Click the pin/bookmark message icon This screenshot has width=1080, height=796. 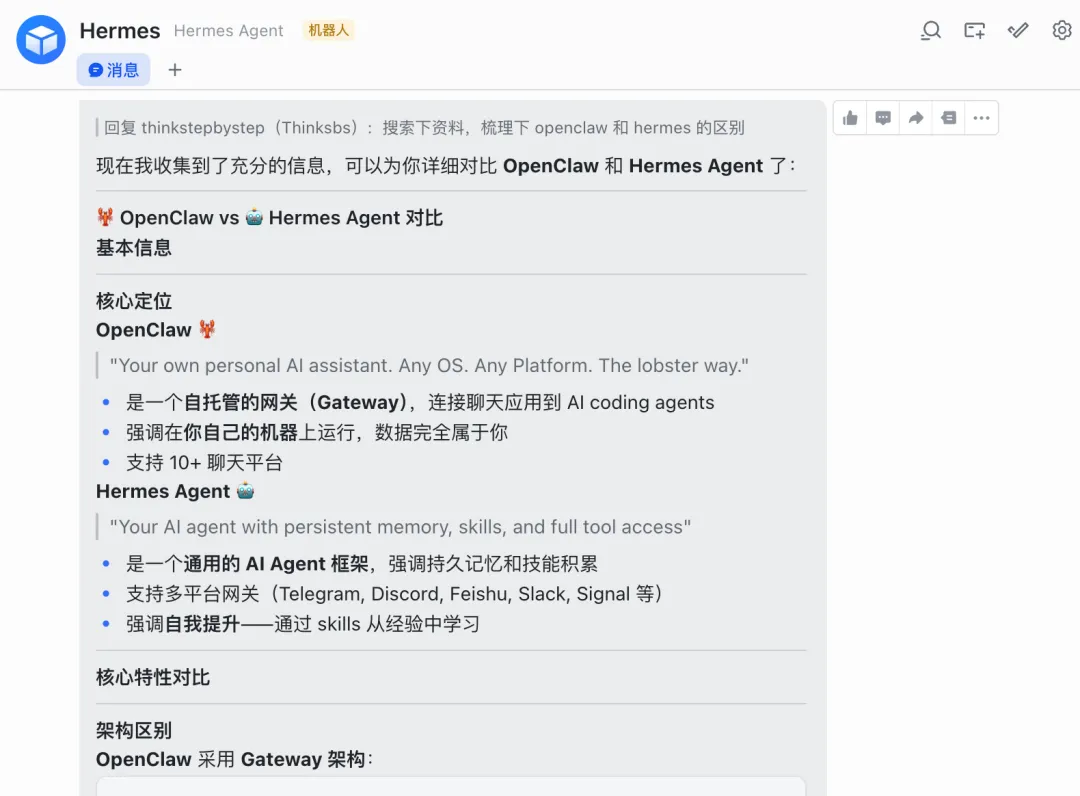pyautogui.click(x=948, y=118)
